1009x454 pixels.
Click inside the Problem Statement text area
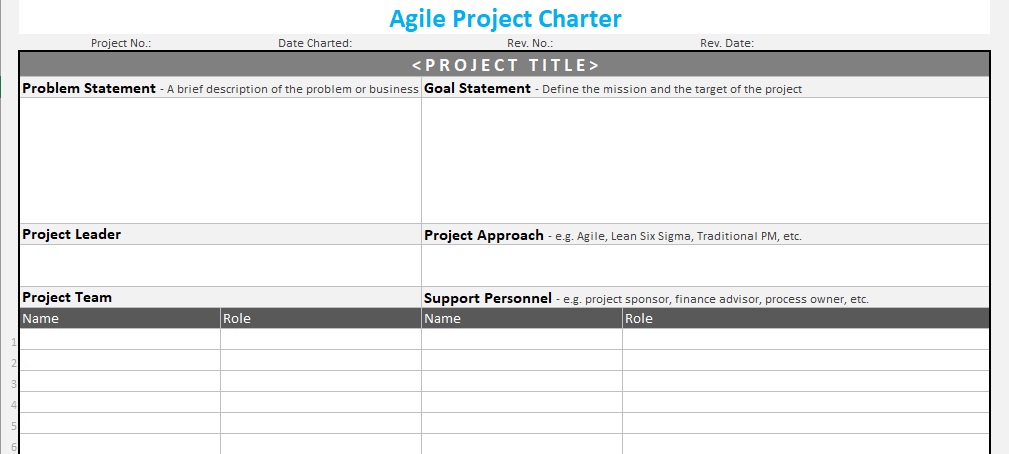tap(220, 160)
